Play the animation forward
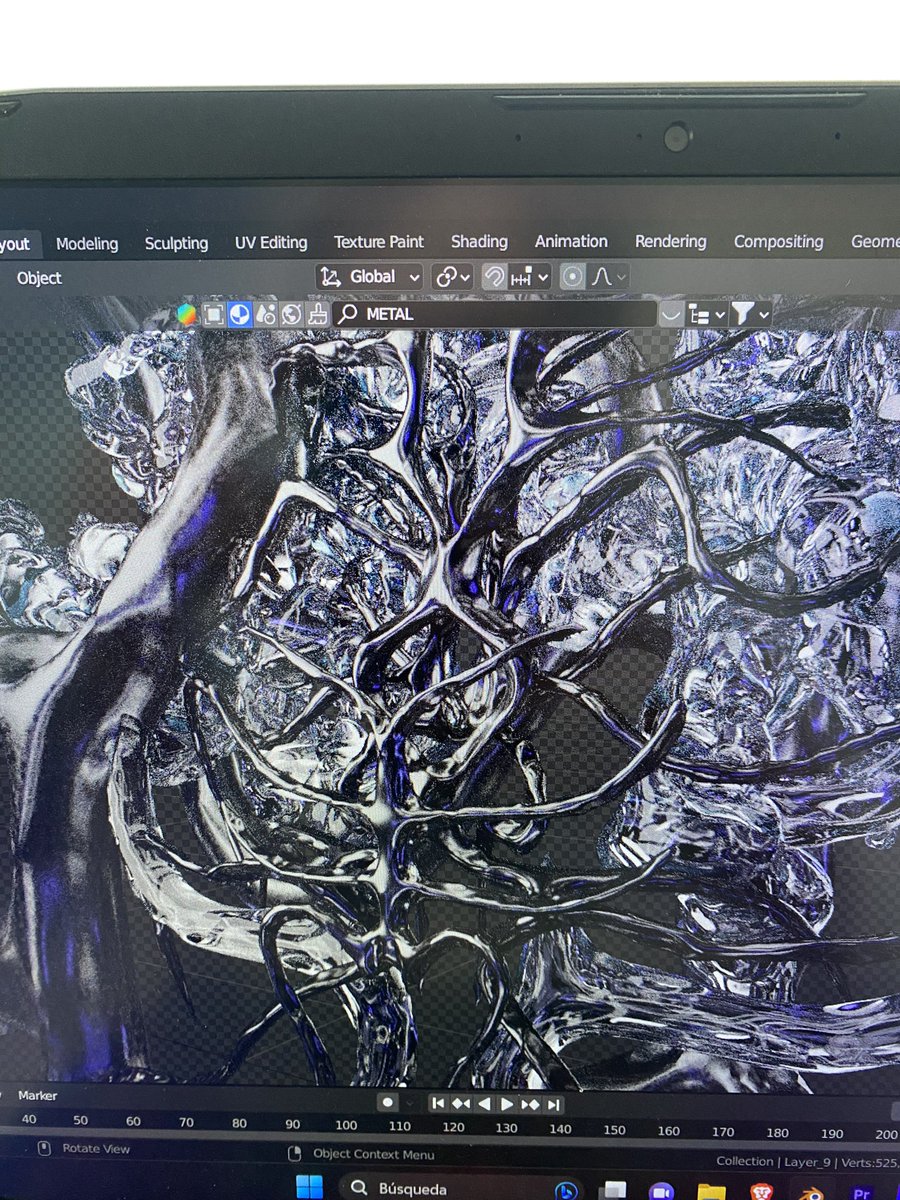This screenshot has height=1200, width=900. 507,1103
